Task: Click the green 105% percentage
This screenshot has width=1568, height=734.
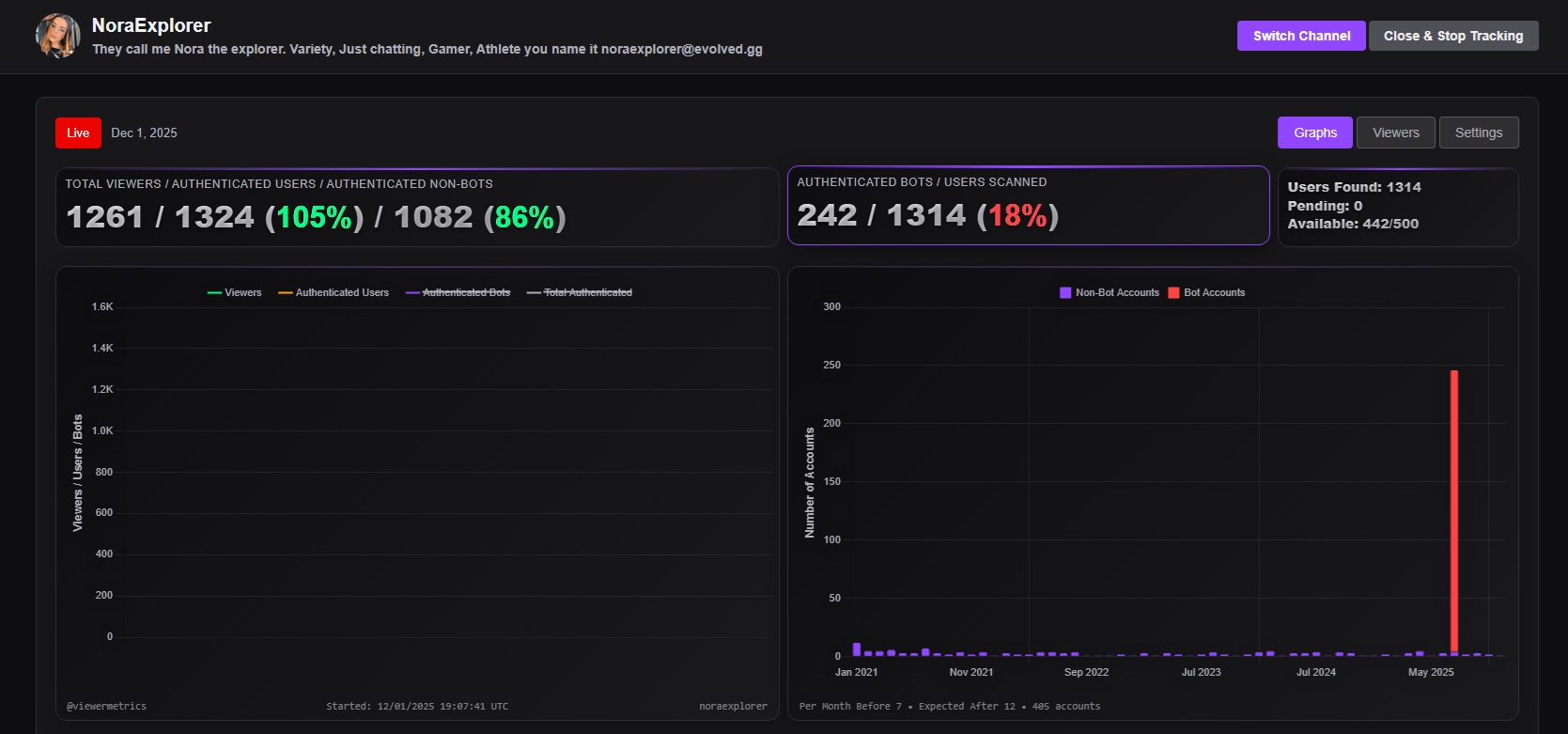Action: coord(314,217)
